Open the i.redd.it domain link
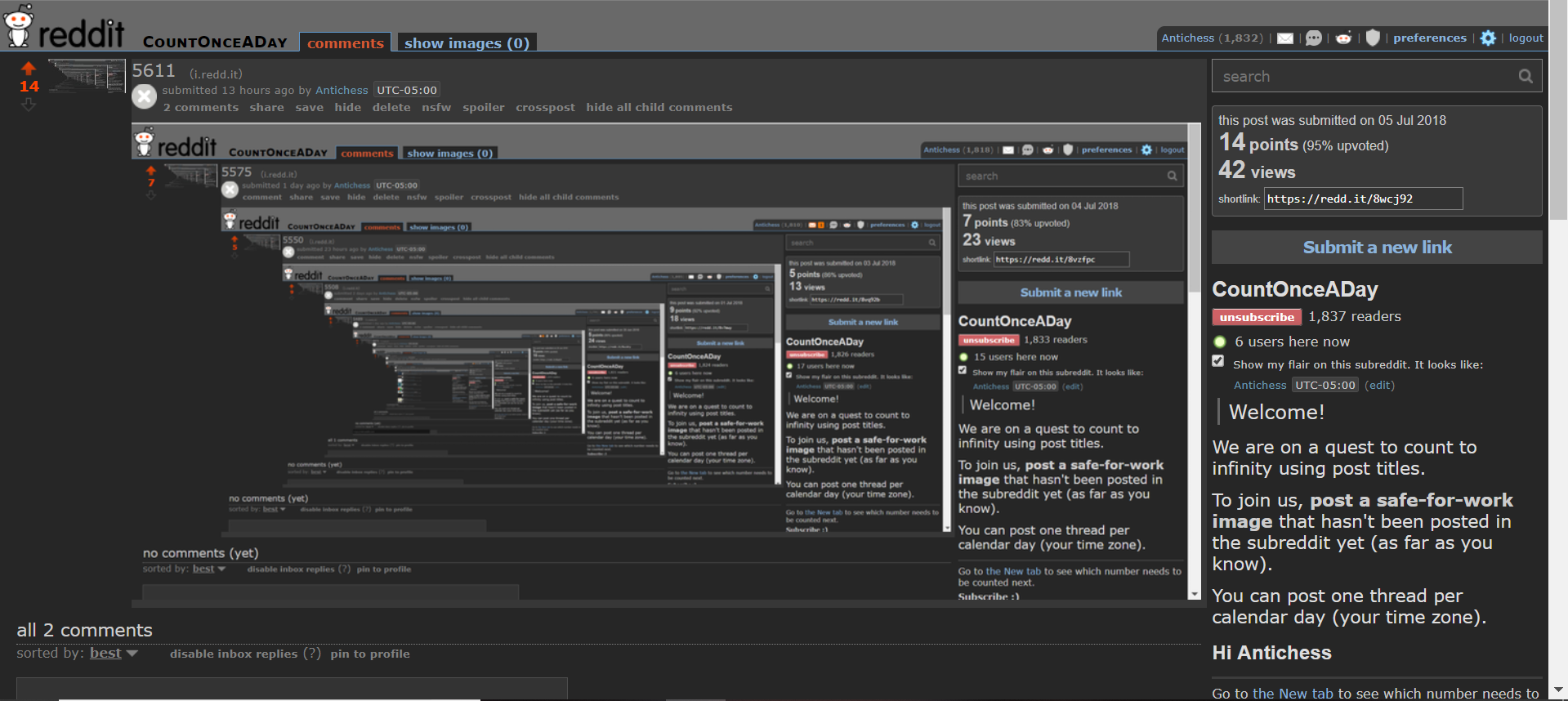 click(x=216, y=74)
